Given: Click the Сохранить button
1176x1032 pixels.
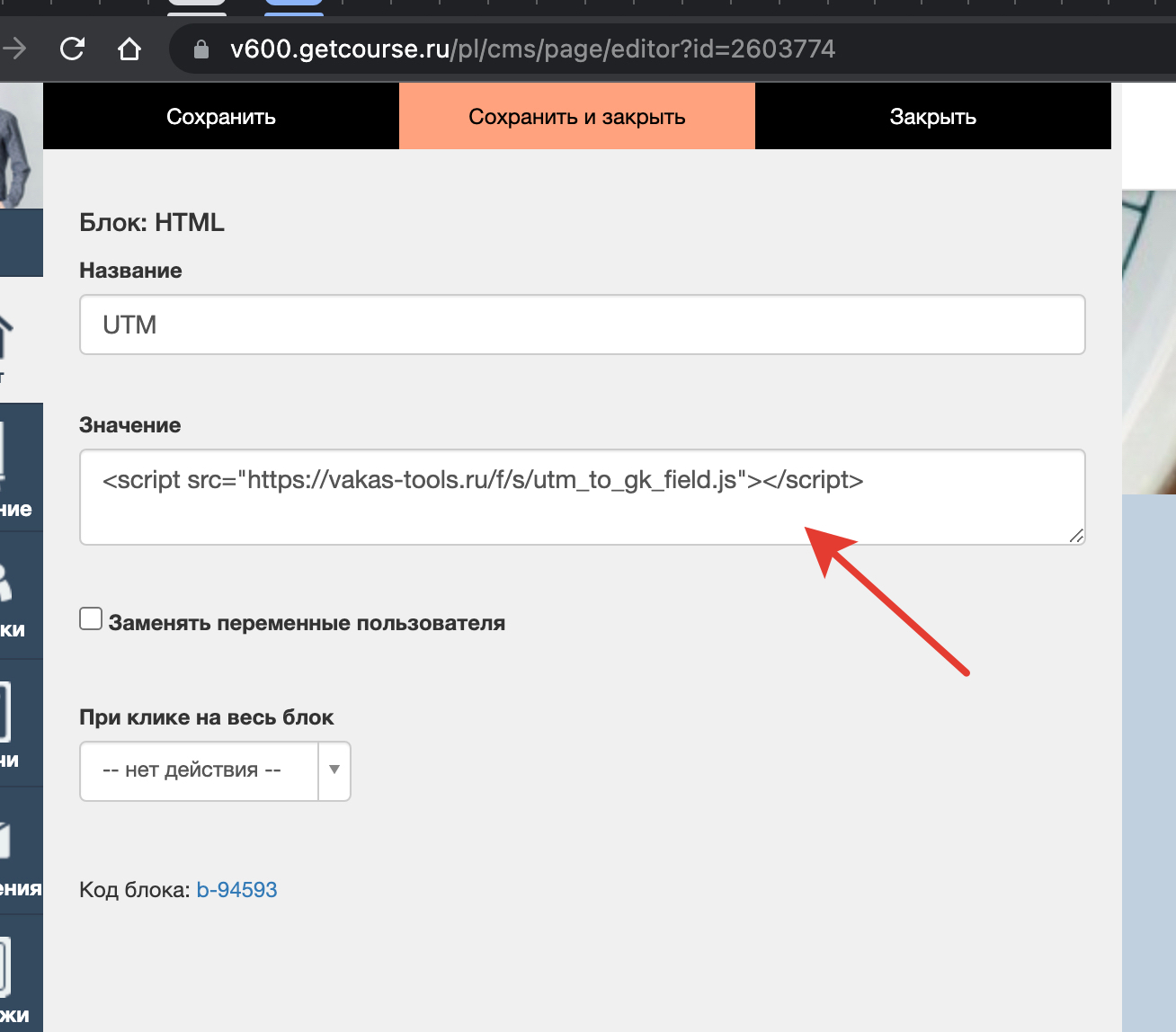Looking at the screenshot, I should coord(220,117).
